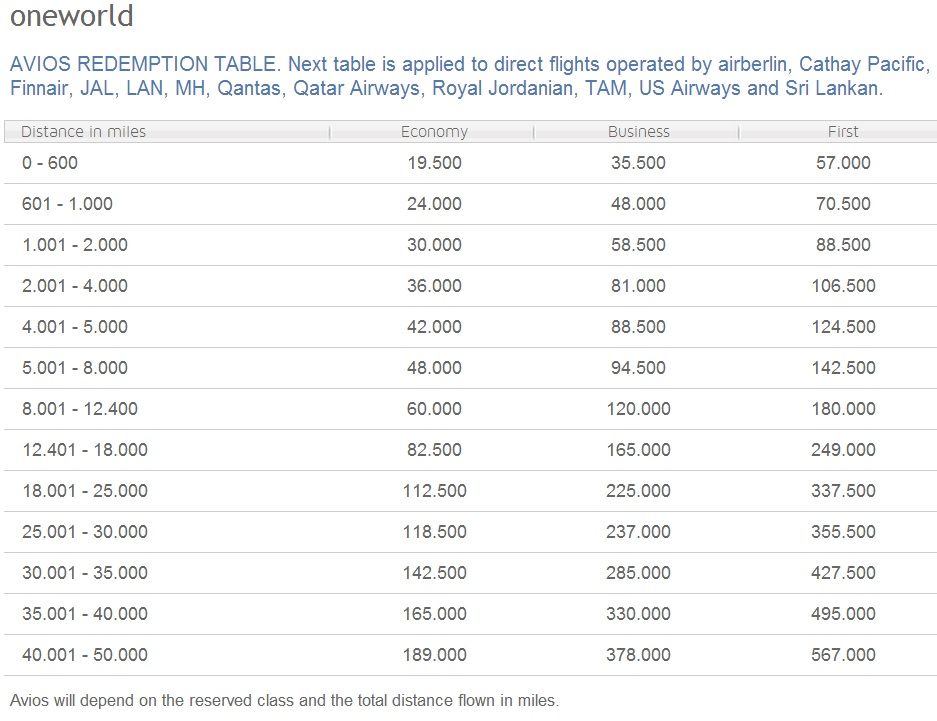Click the 106.500 First value
Image resolution: width=937 pixels, height=721 pixels.
[x=843, y=286]
